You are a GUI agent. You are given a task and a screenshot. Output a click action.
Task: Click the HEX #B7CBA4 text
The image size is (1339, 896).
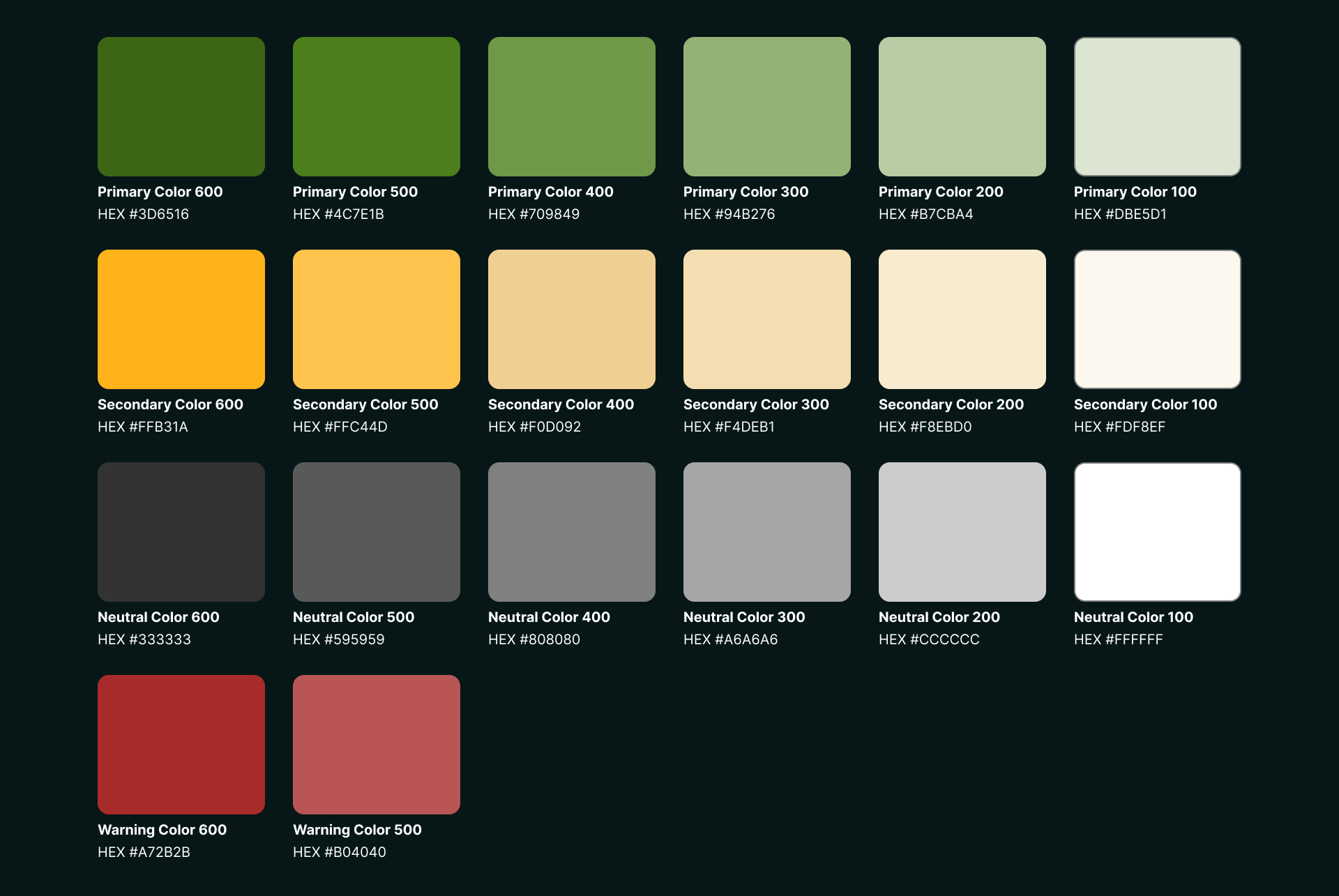point(925,214)
